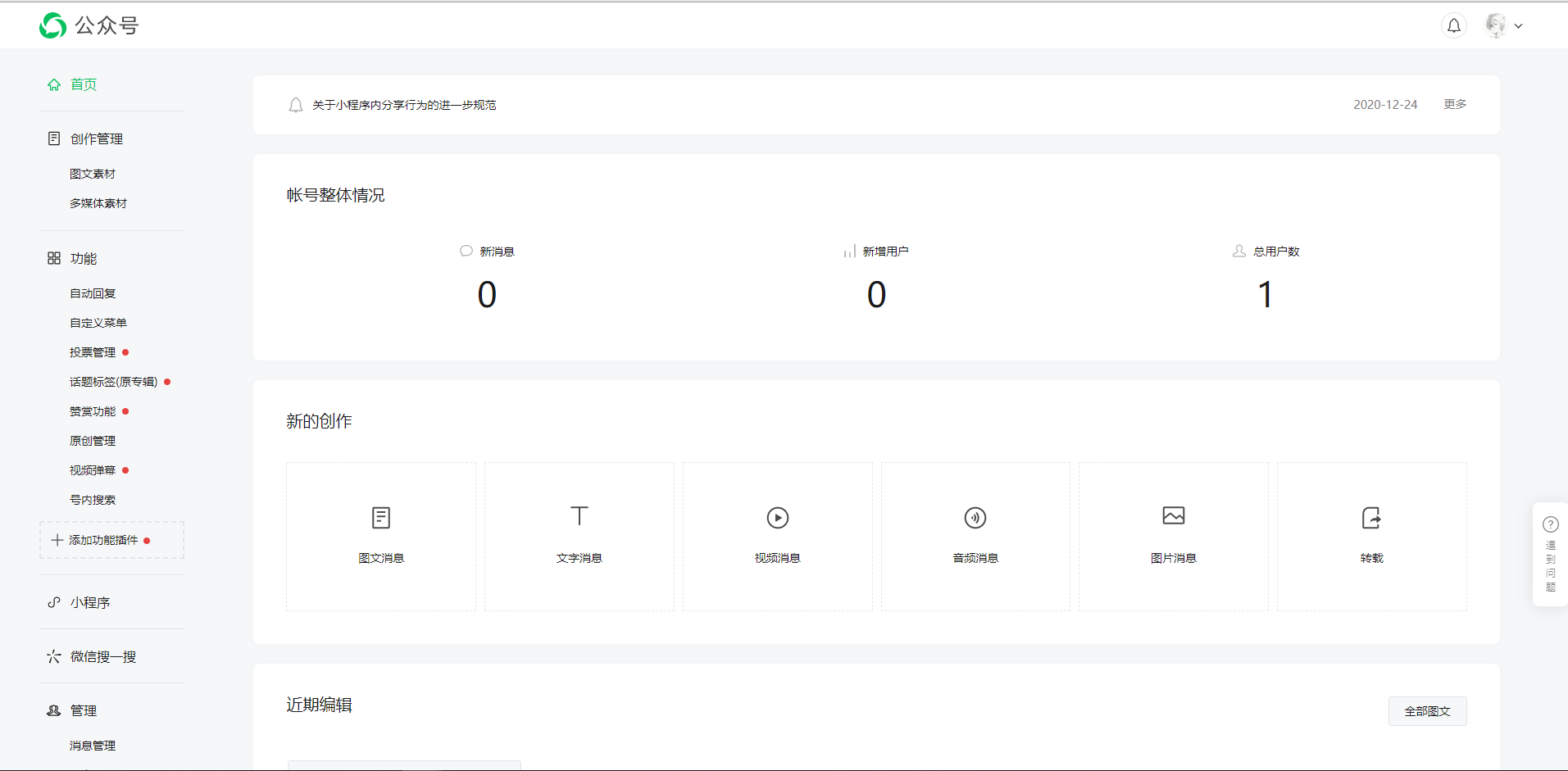Image resolution: width=1568 pixels, height=771 pixels.
Task: Click the 总用户数 person icon
Action: point(1239,251)
